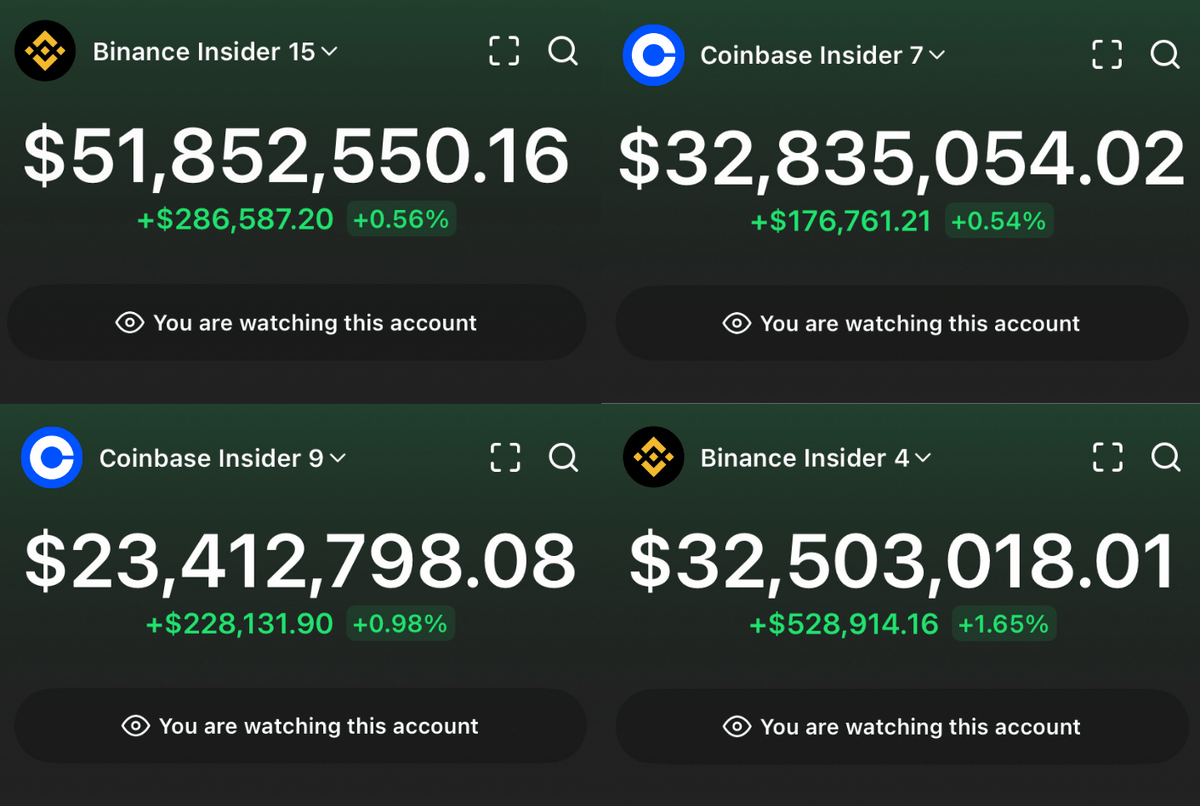
Task: Click the +$286,587.20 gain amount
Action: (236, 219)
